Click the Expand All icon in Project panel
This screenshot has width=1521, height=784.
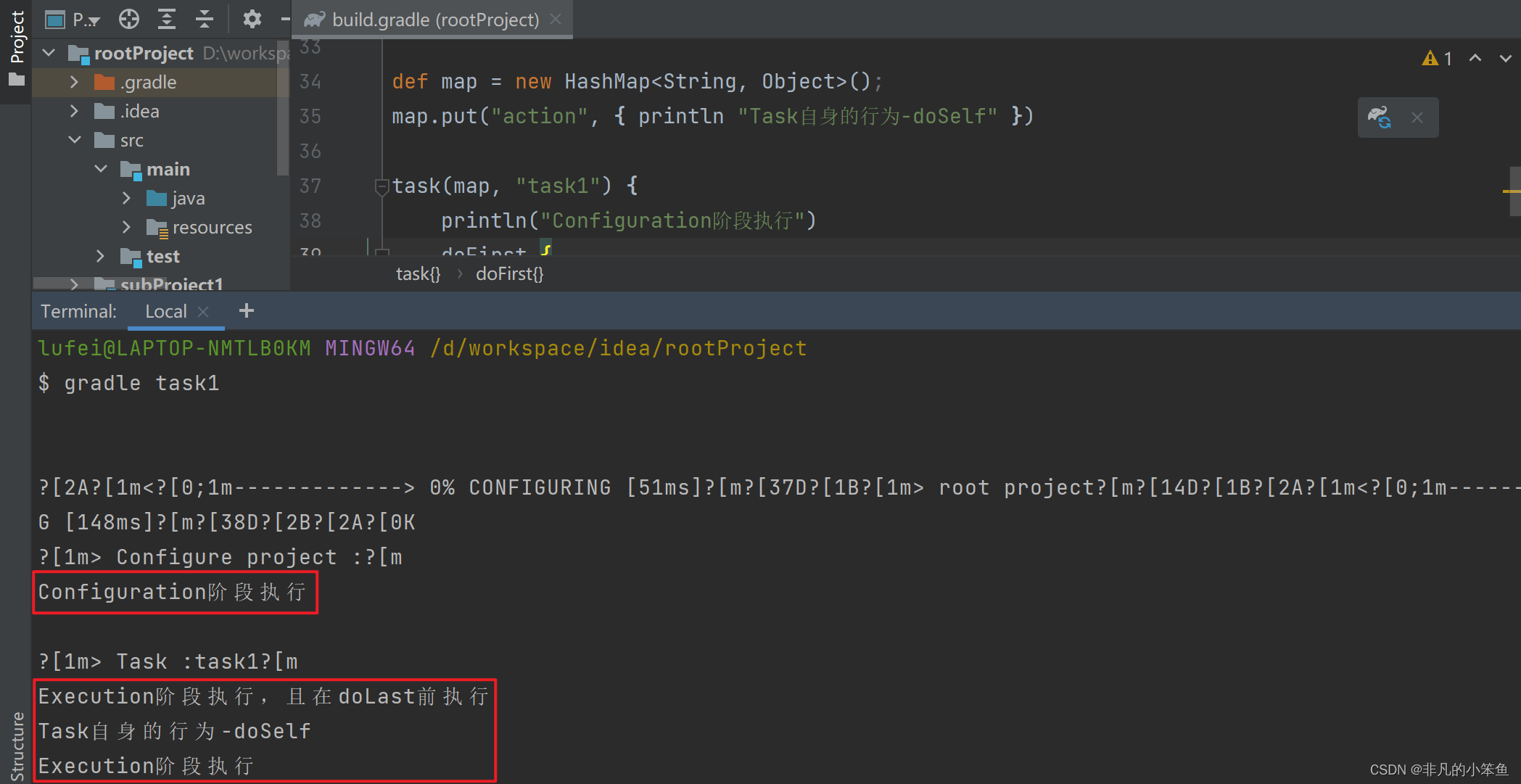tap(167, 19)
